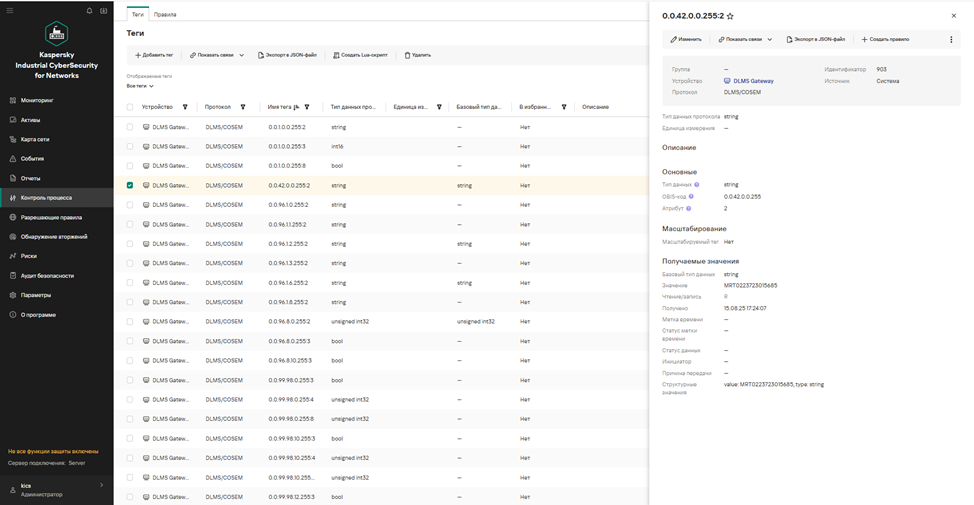Switch to the Правила tab
The height and width of the screenshot is (505, 974).
coord(165,14)
